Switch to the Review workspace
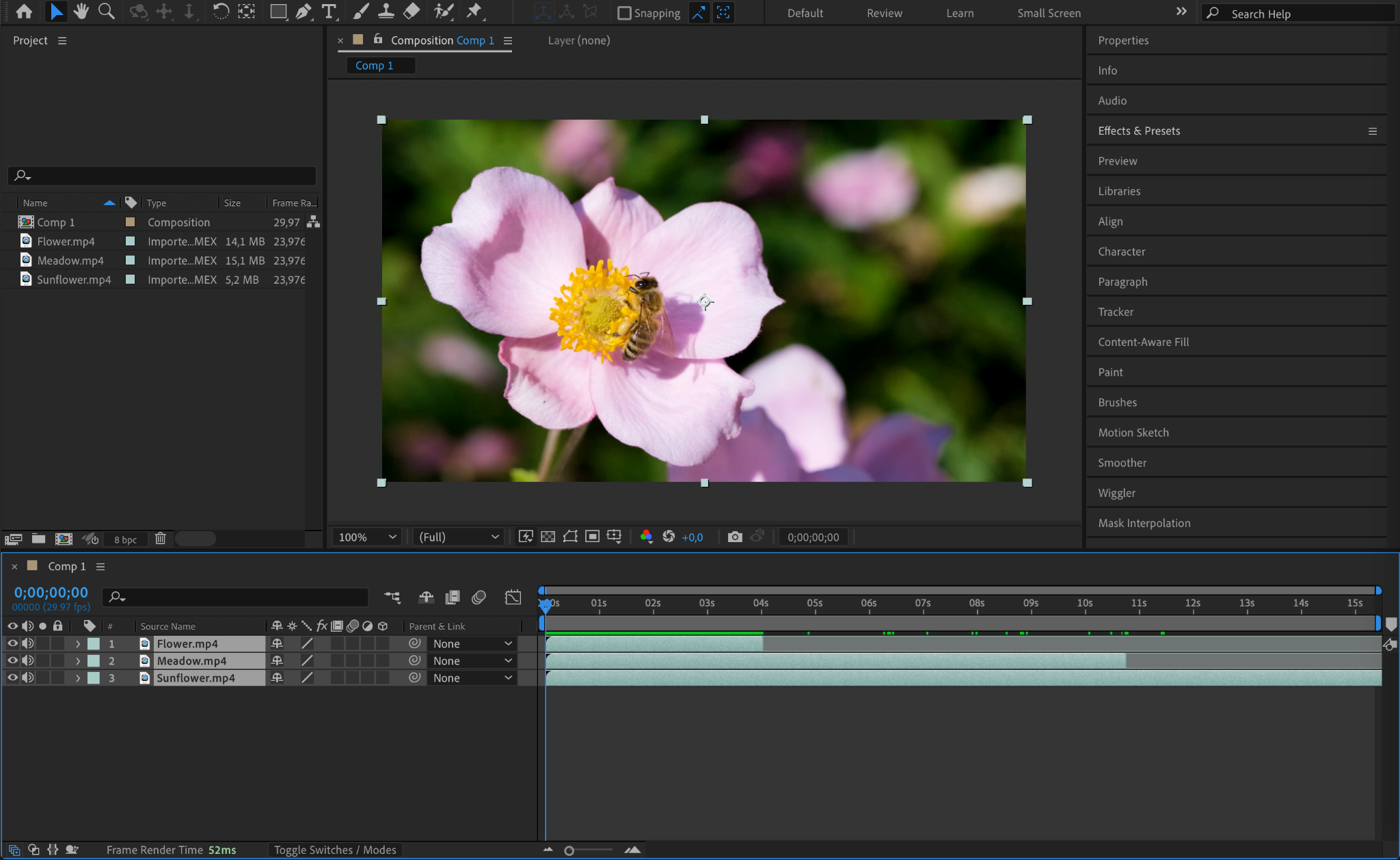The image size is (1400, 860). tap(884, 13)
